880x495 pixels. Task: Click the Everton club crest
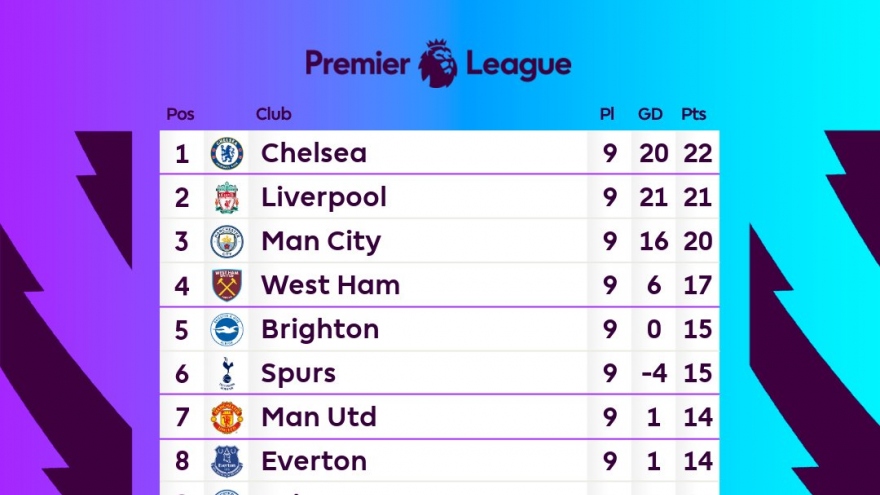pos(227,462)
